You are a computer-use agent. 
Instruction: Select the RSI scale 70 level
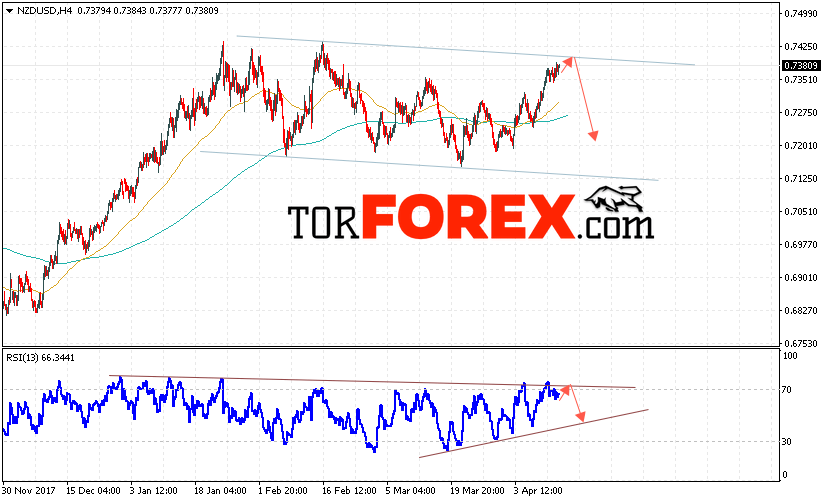(787, 389)
